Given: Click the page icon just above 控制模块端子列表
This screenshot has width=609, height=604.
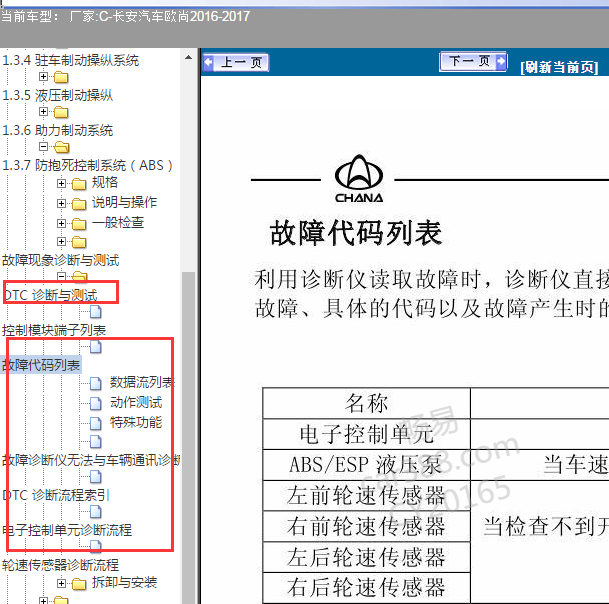Looking at the screenshot, I should pyautogui.click(x=96, y=312).
